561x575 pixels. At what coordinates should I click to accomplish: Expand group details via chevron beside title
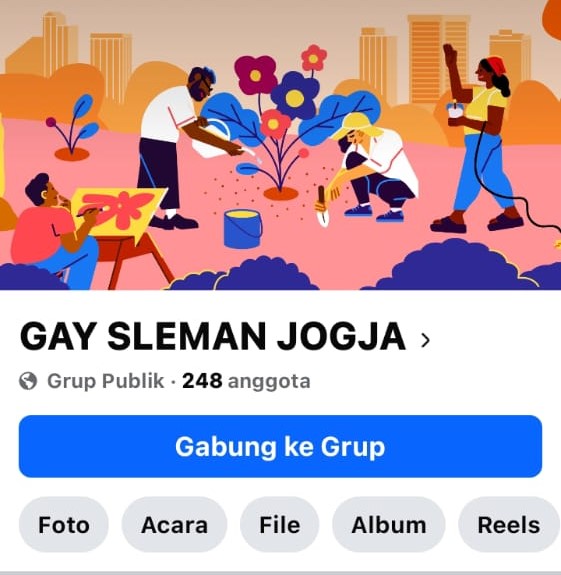click(x=425, y=340)
